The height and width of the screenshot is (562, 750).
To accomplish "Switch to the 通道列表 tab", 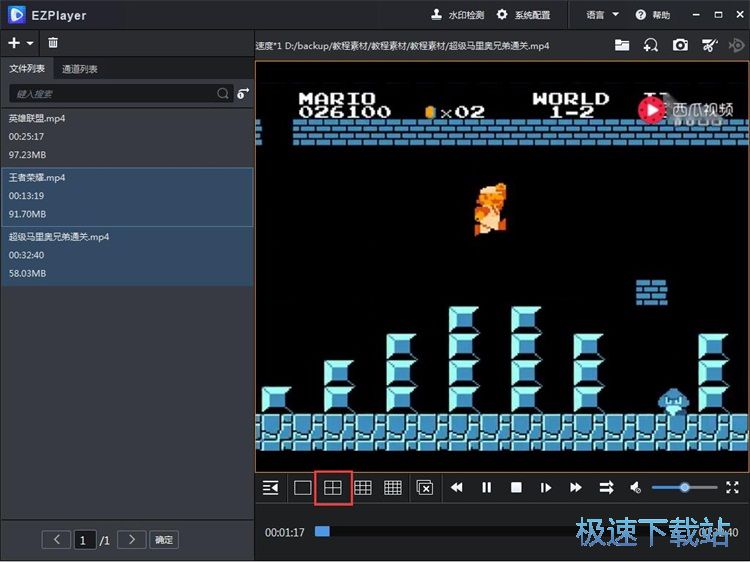I will click(80, 69).
